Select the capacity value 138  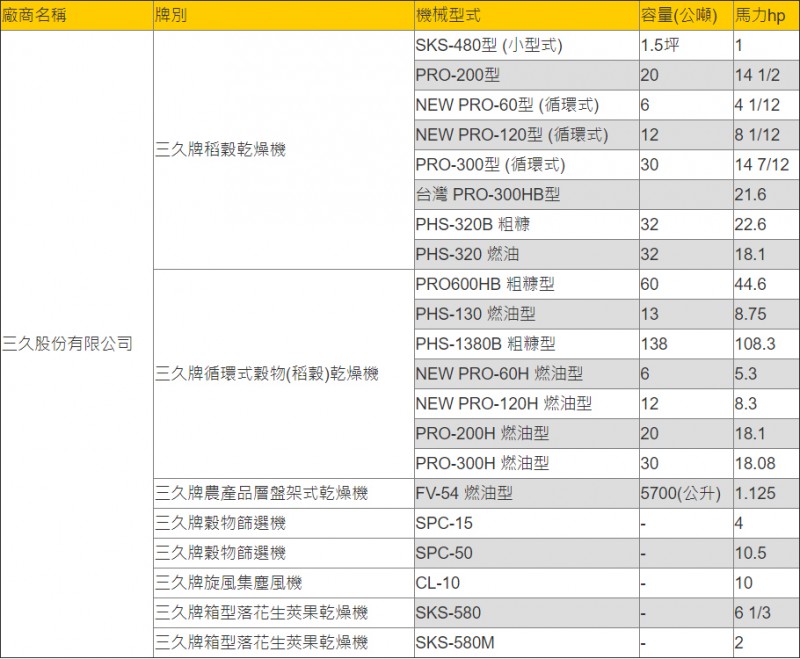pos(686,344)
